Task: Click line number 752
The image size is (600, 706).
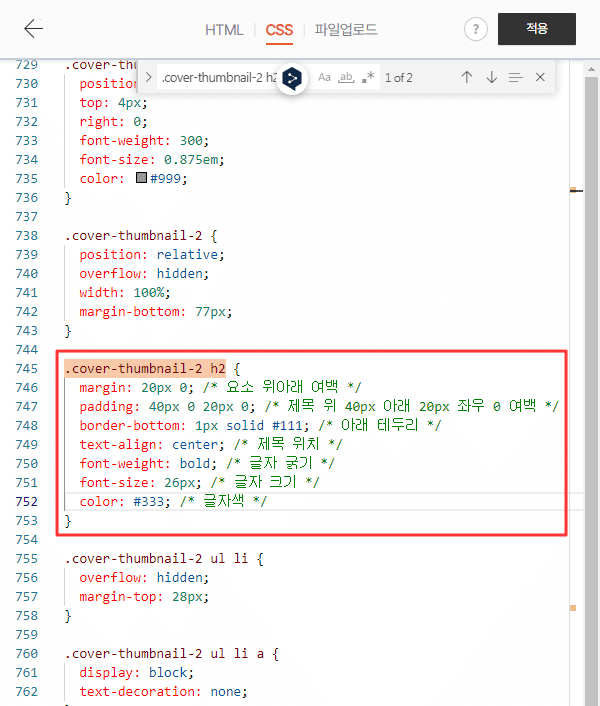Action: (27, 502)
